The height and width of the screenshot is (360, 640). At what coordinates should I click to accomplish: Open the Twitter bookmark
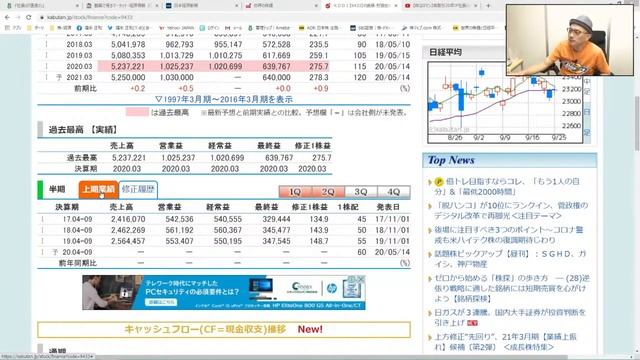tap(129, 28)
